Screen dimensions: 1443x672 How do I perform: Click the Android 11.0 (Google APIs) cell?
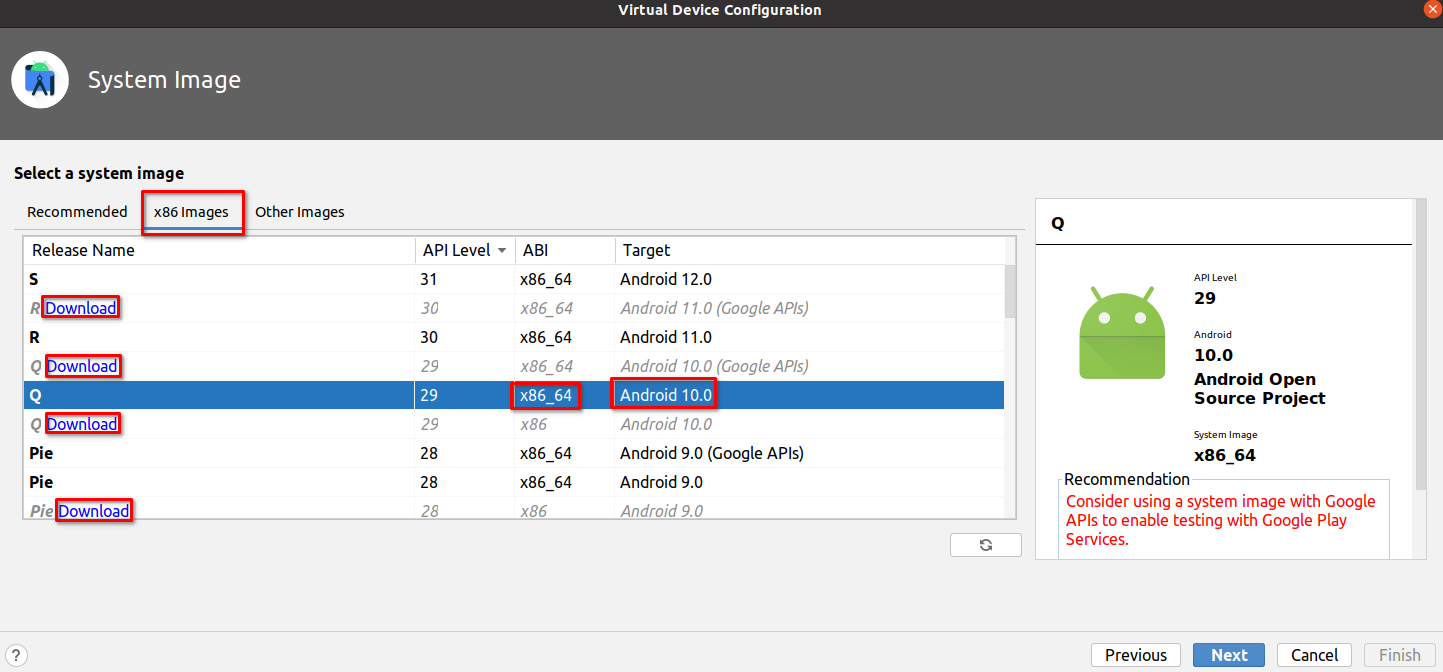coord(714,308)
